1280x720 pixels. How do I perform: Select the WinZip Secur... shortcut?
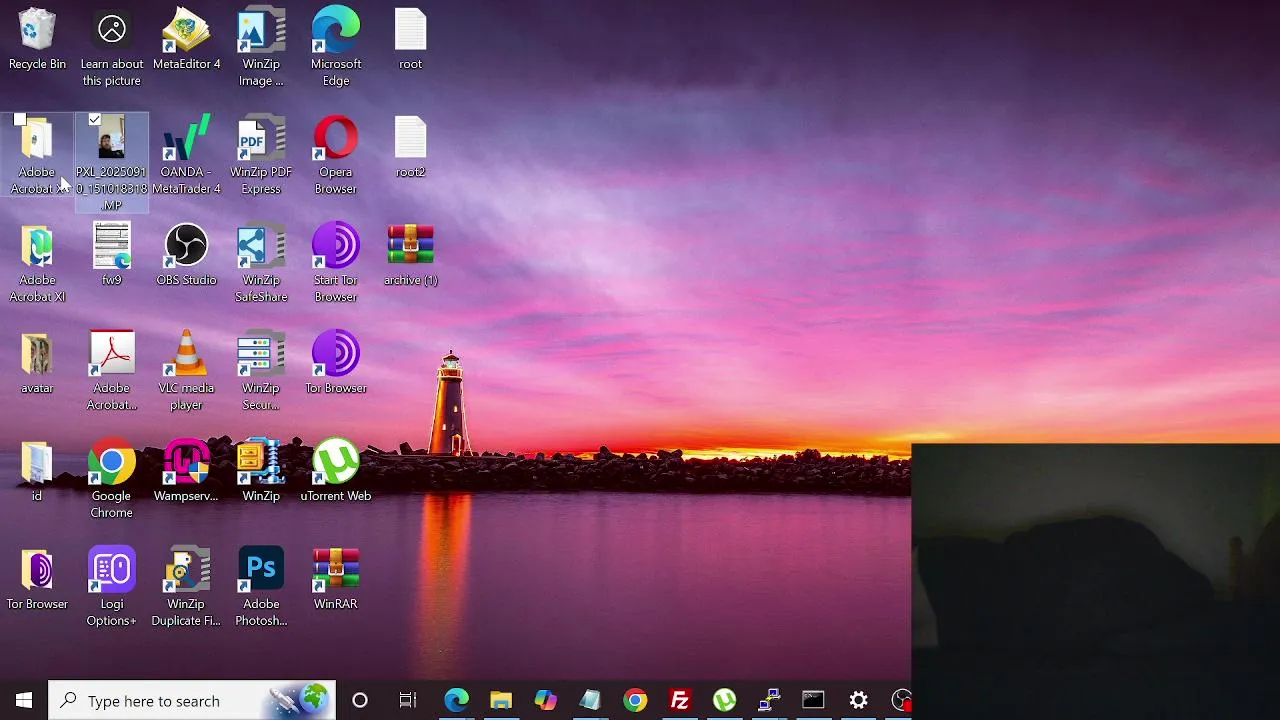[x=261, y=372]
